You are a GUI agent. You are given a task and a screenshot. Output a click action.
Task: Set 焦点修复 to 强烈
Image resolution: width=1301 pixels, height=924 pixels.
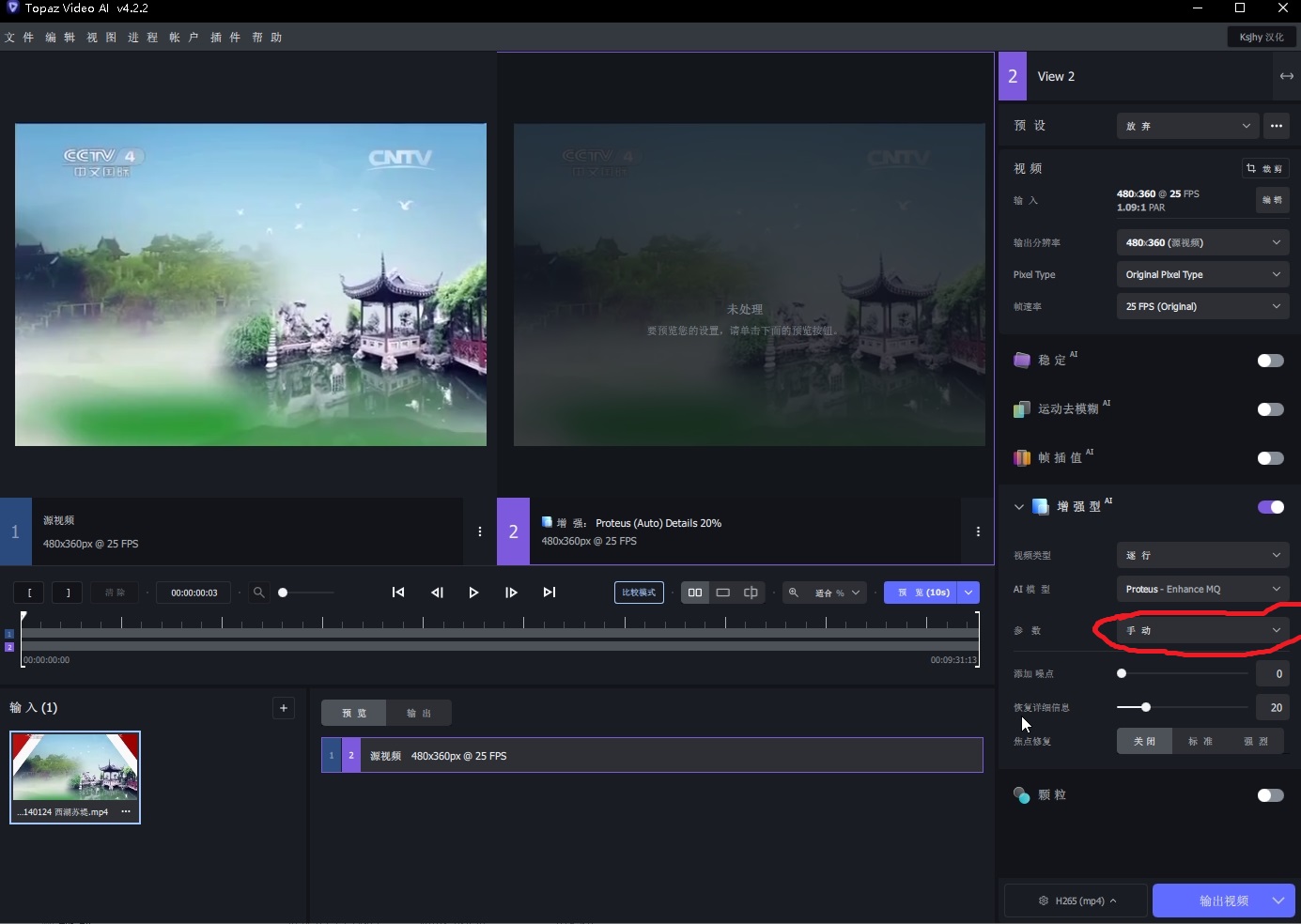point(1256,741)
